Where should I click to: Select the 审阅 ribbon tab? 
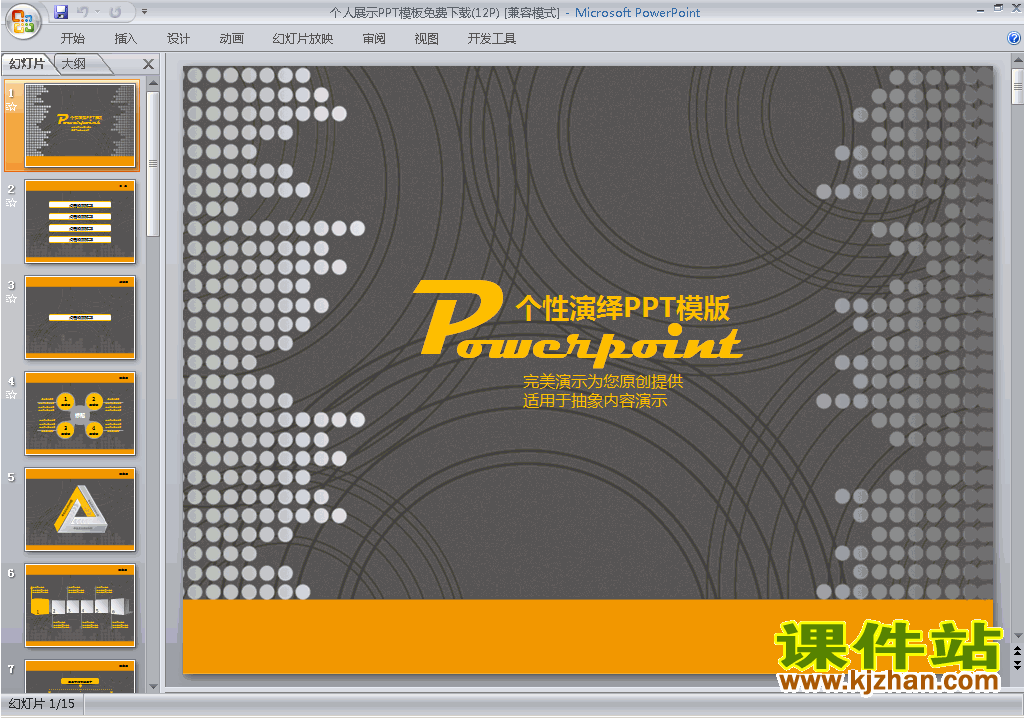[x=374, y=39]
